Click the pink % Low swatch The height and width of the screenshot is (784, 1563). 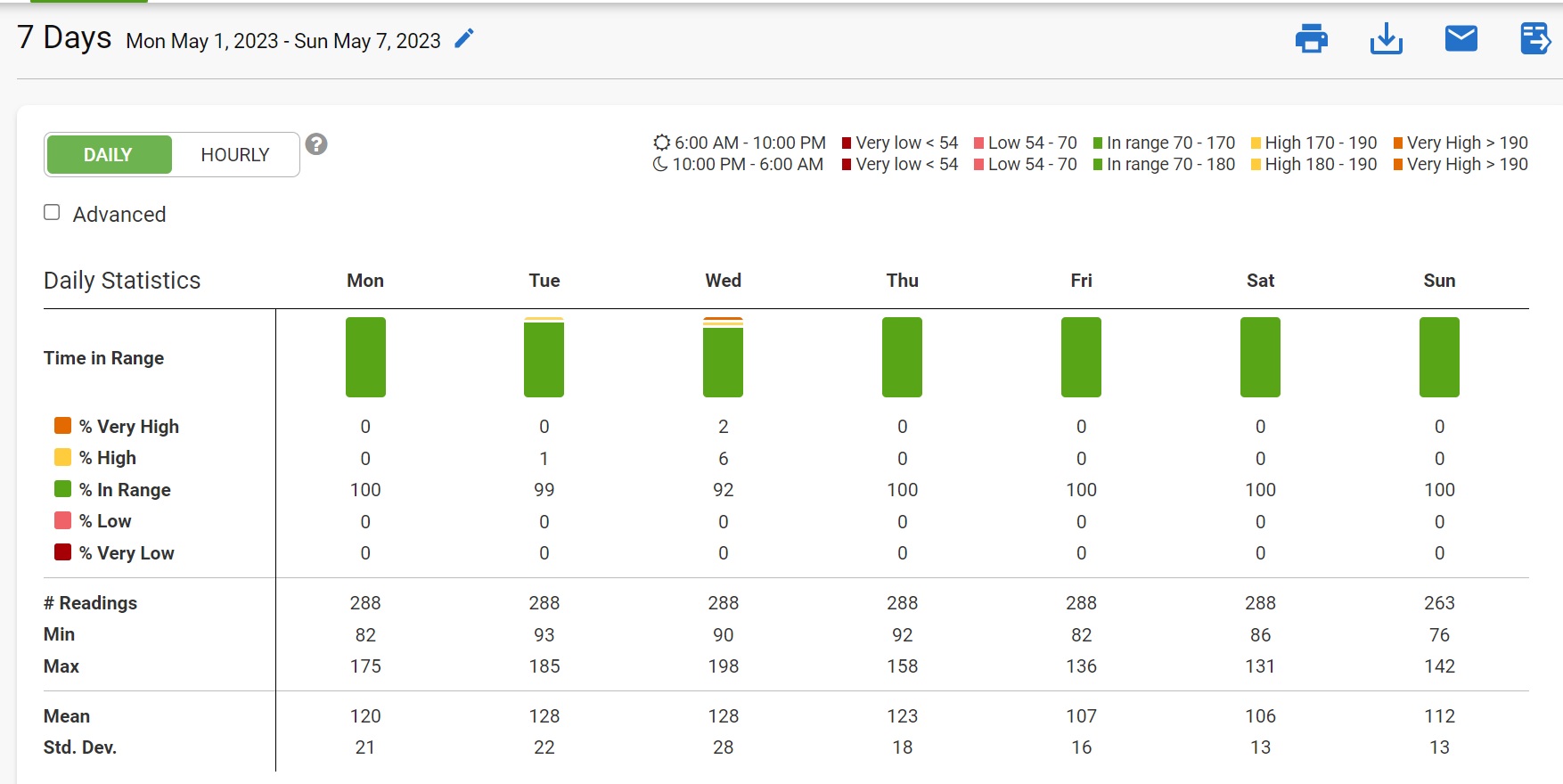tap(62, 520)
